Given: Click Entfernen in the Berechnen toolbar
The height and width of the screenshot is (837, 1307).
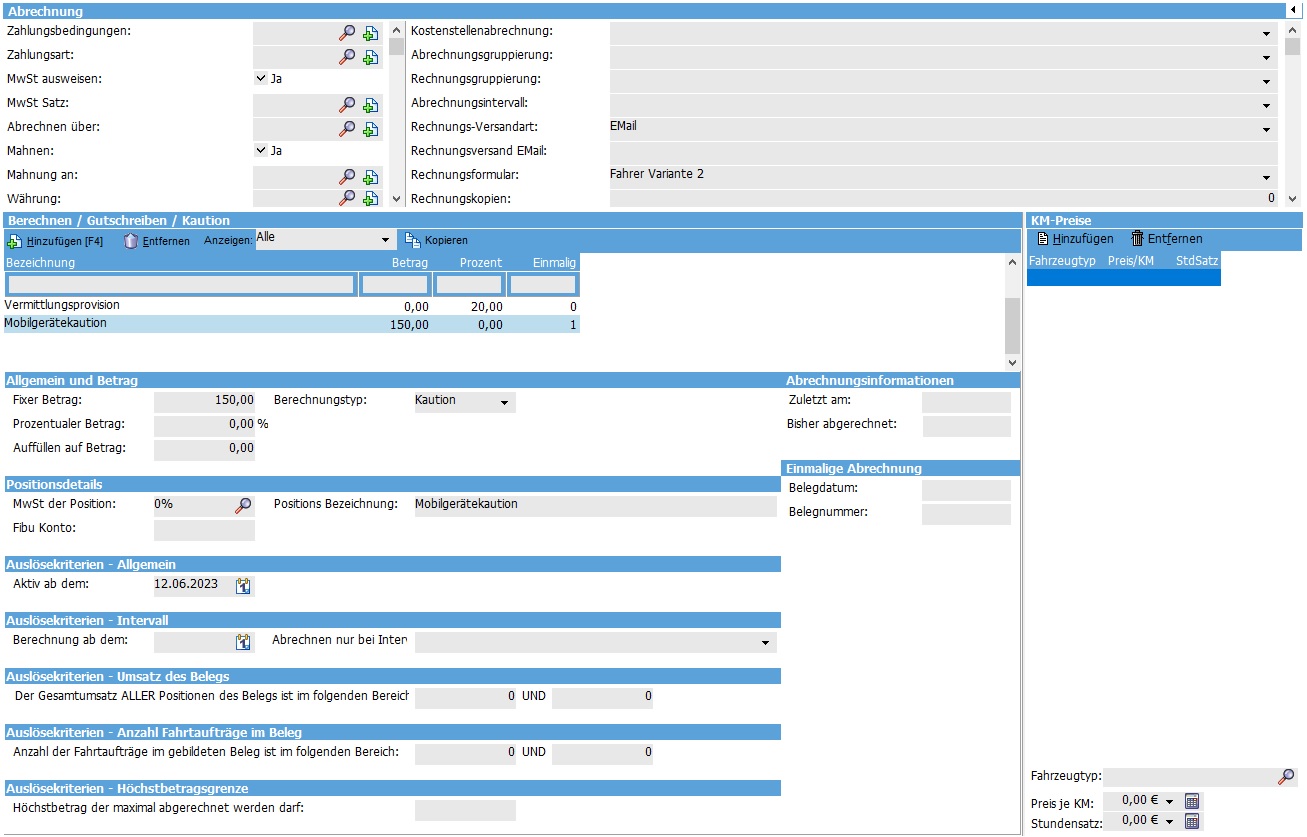Looking at the screenshot, I should pos(157,241).
